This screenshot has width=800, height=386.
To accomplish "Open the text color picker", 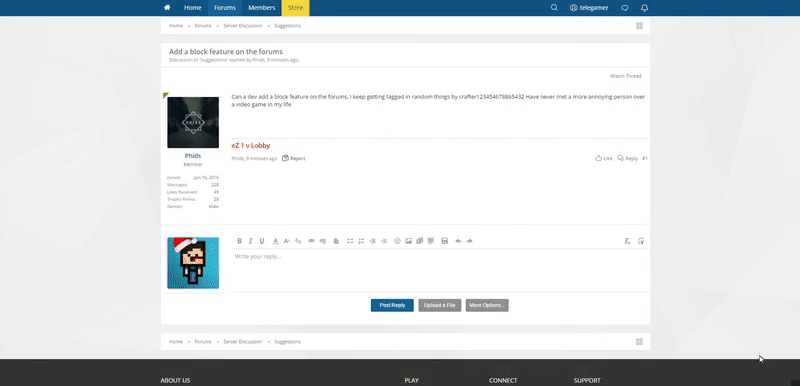I will [276, 241].
